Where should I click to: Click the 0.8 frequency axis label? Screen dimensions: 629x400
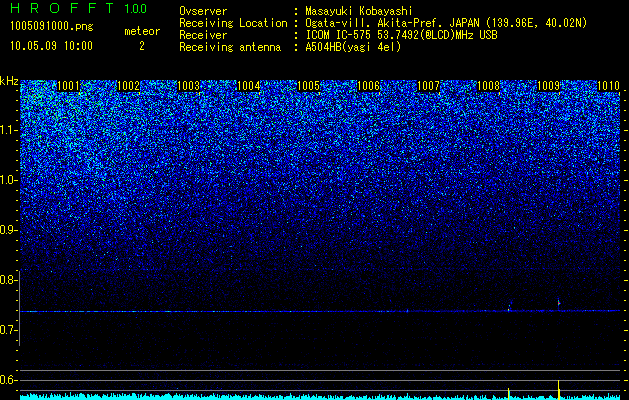(7, 280)
